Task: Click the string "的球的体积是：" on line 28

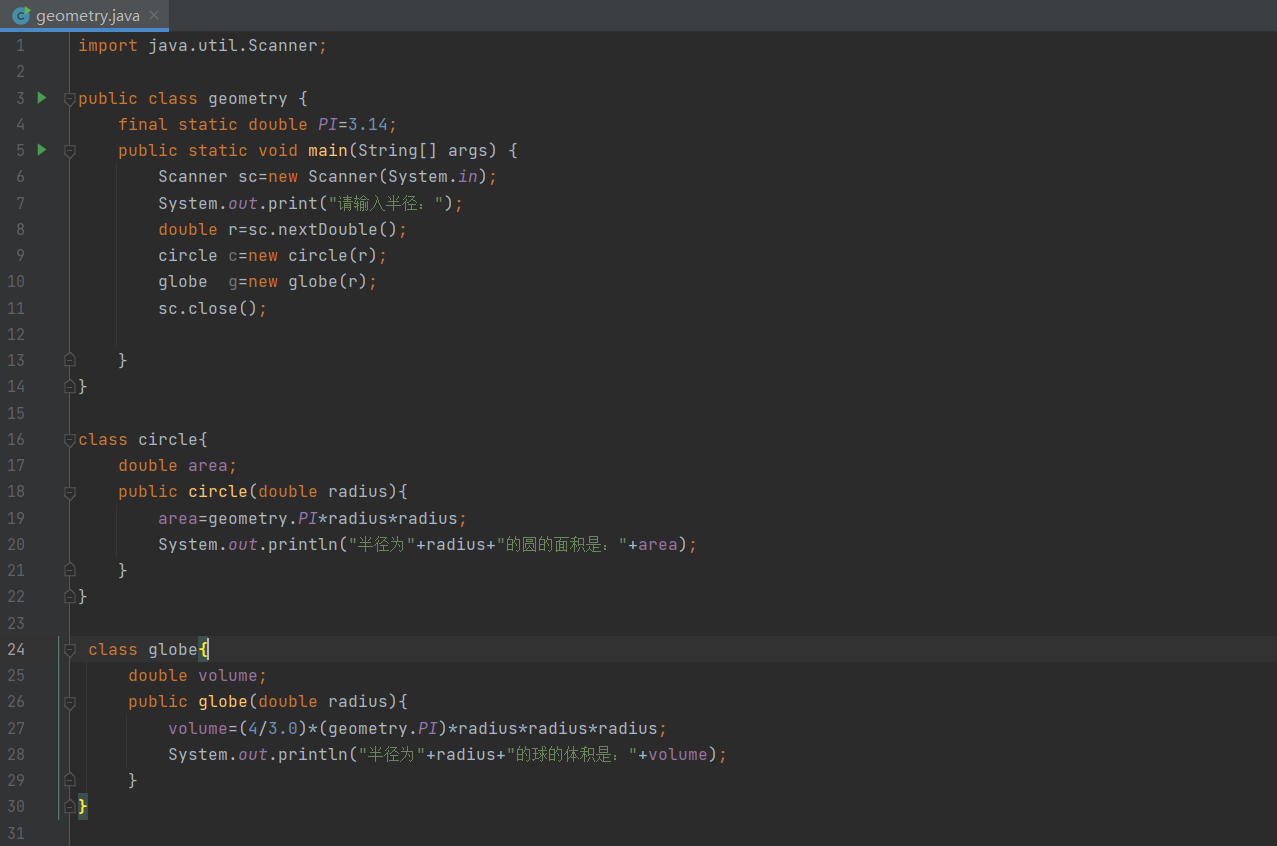Action: pos(572,754)
